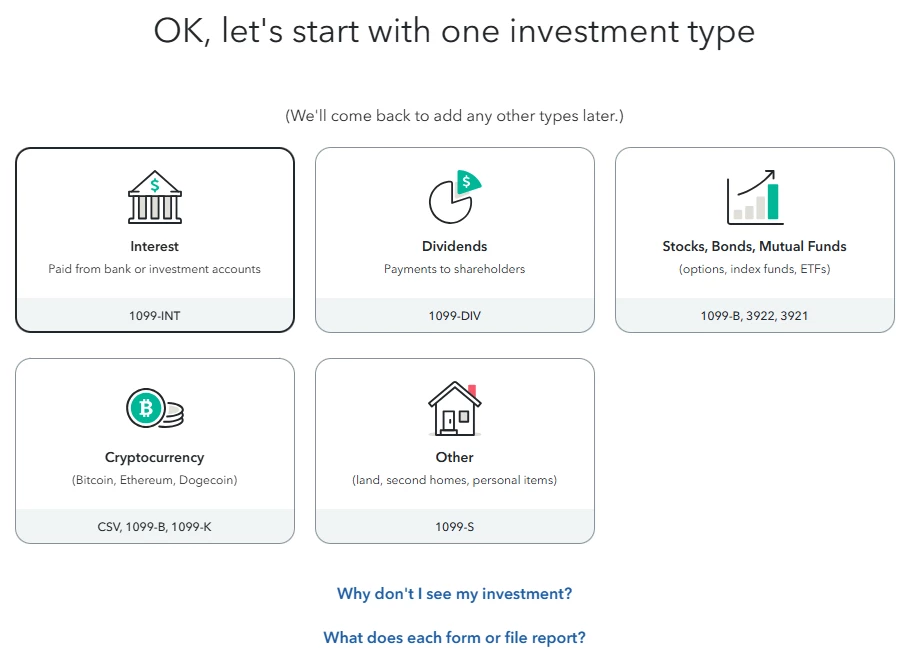Click the Bitcoin coin Cryptocurrency icon

154,408
